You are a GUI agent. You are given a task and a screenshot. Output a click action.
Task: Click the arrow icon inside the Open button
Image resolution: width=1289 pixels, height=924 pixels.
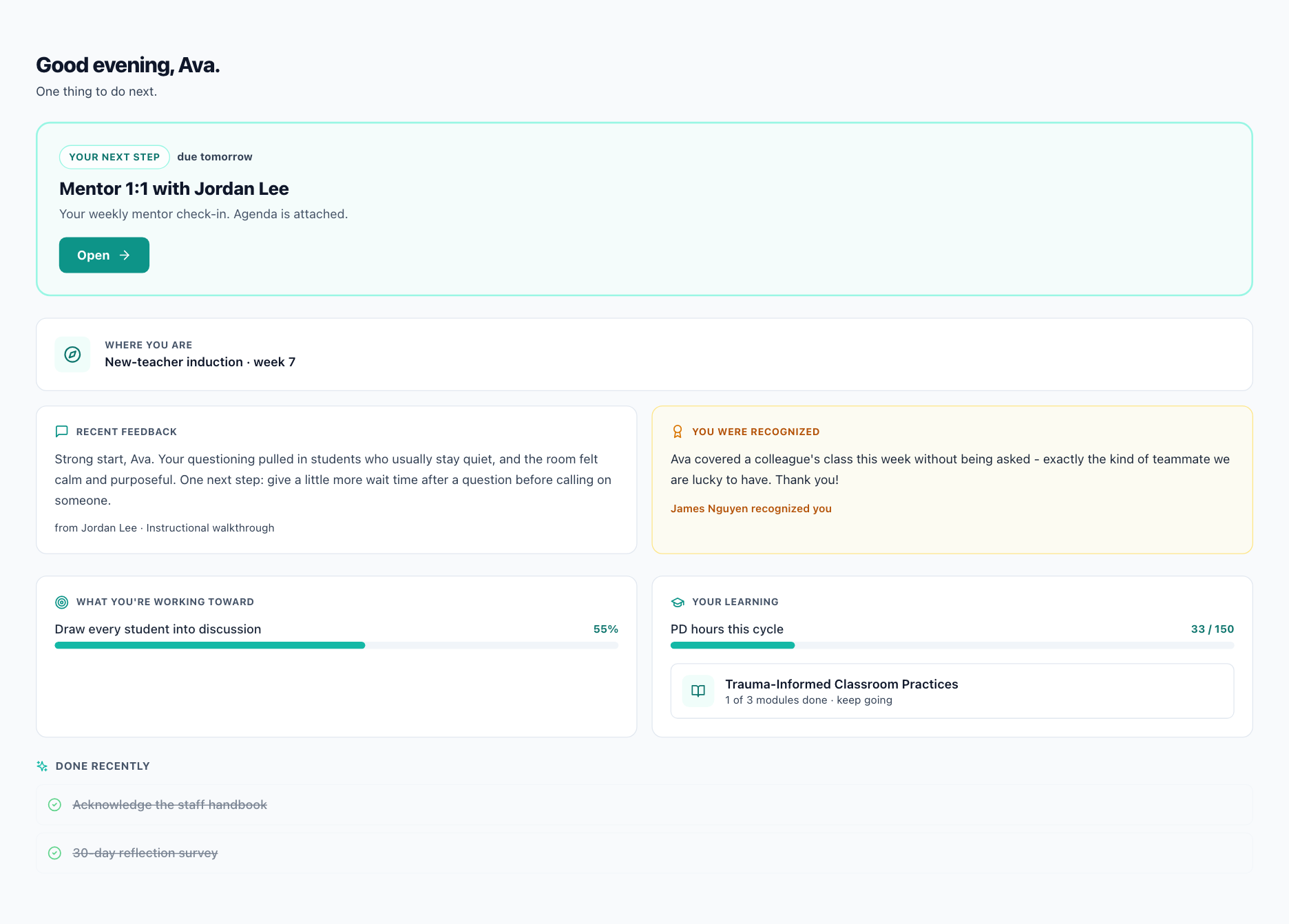tap(125, 255)
